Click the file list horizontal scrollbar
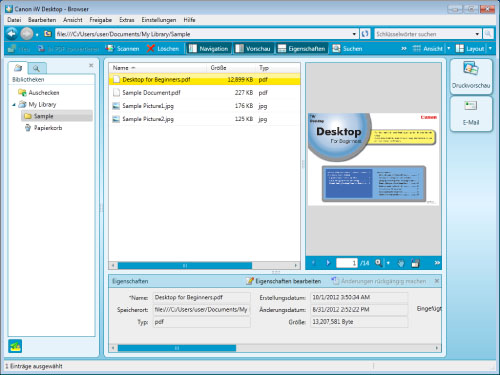500x375 pixels. 204,266
